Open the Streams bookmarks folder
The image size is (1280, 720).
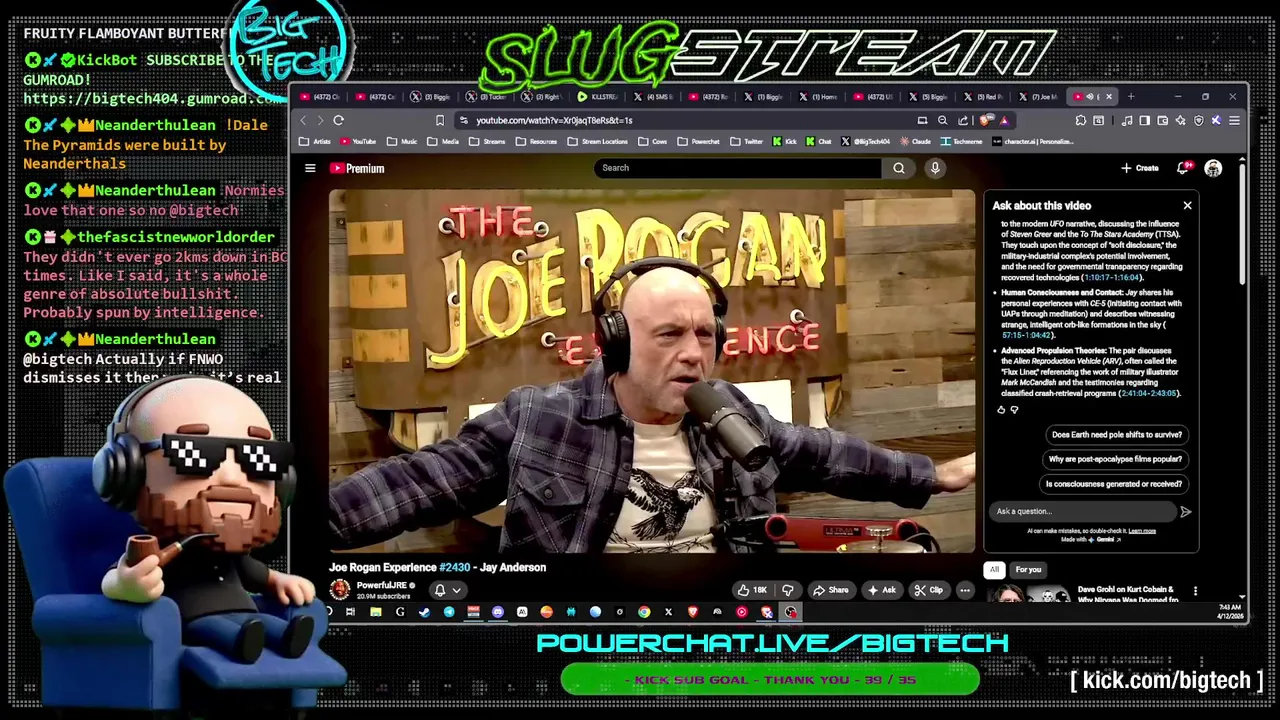(488, 142)
